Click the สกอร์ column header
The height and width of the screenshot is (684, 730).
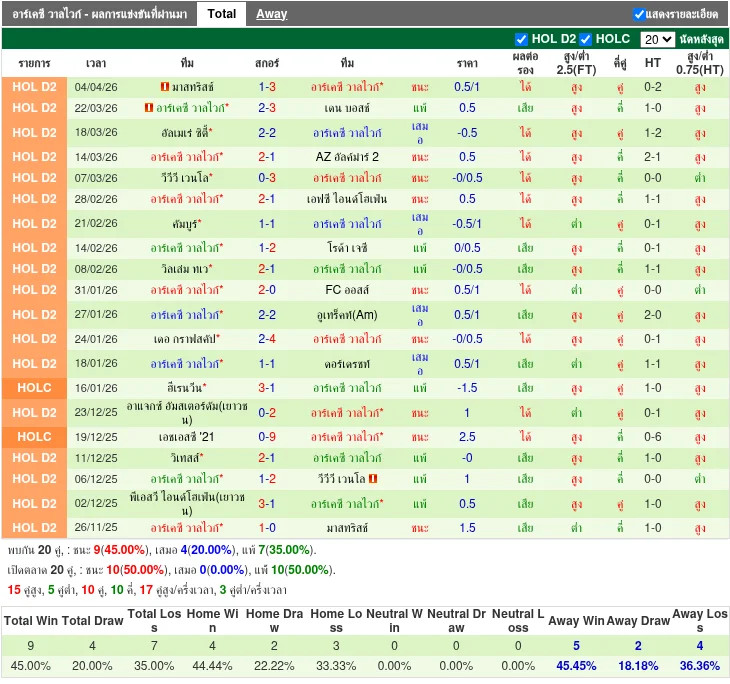[x=266, y=63]
